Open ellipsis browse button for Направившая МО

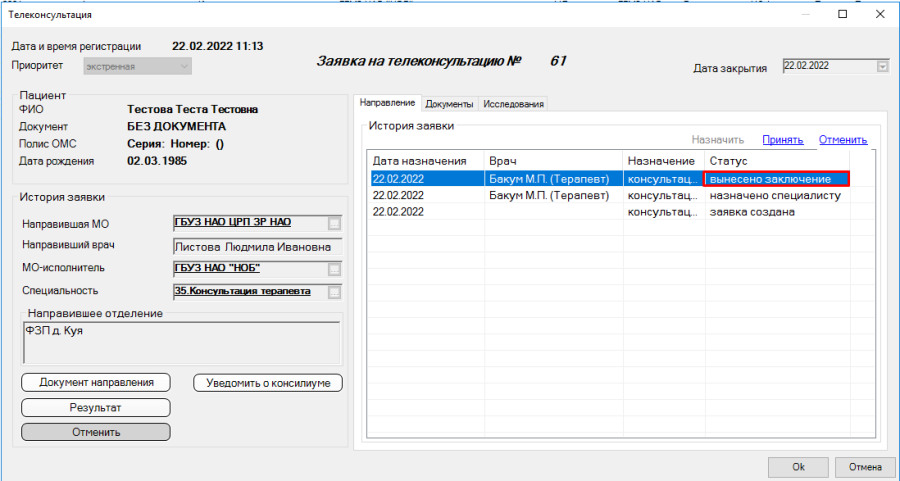click(335, 224)
